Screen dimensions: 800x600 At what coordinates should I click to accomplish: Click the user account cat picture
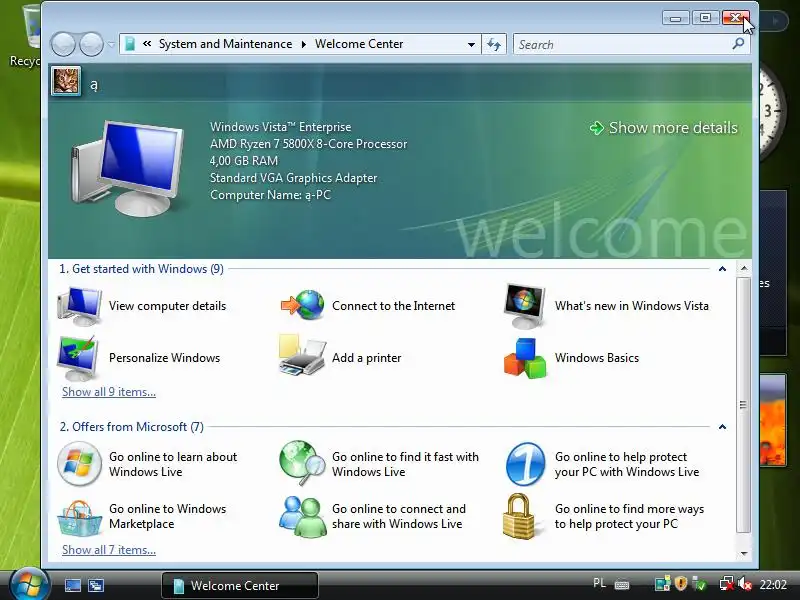point(66,81)
